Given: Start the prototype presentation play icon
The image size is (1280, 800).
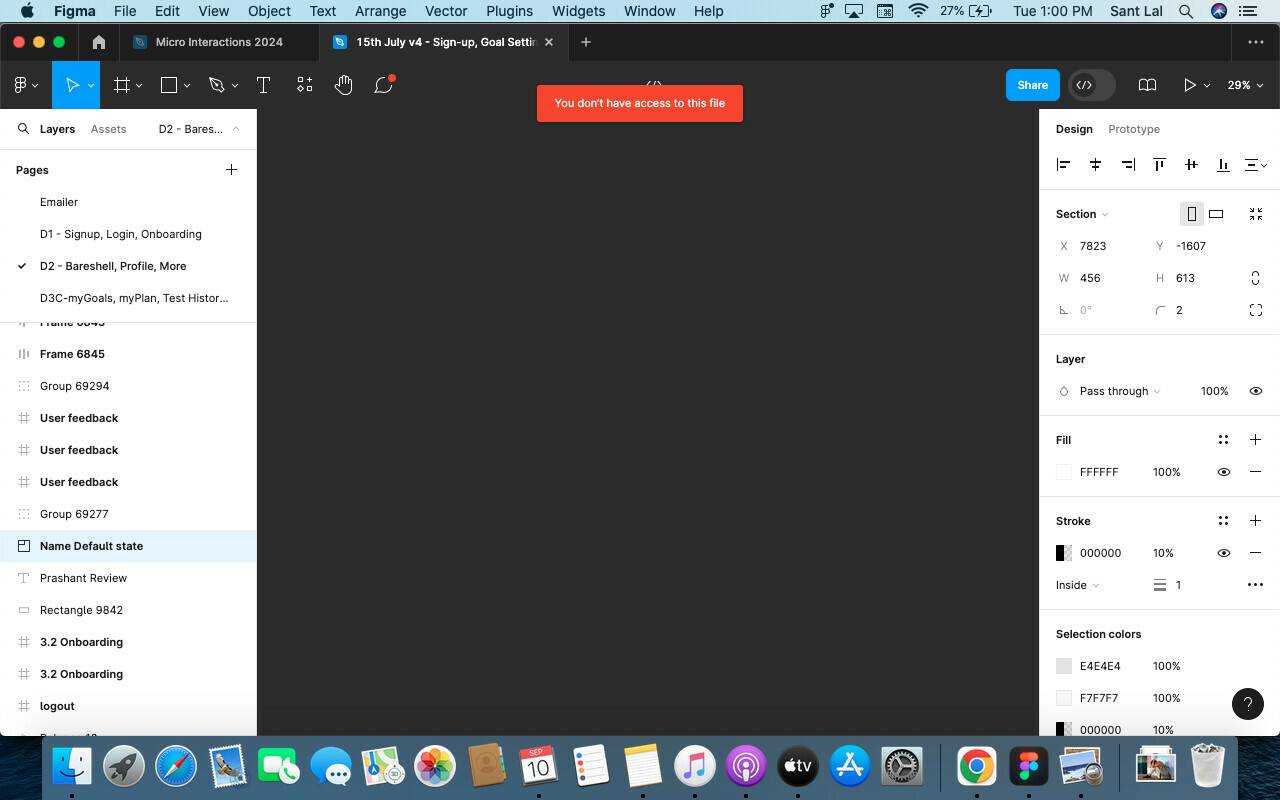Looking at the screenshot, I should (x=1189, y=86).
